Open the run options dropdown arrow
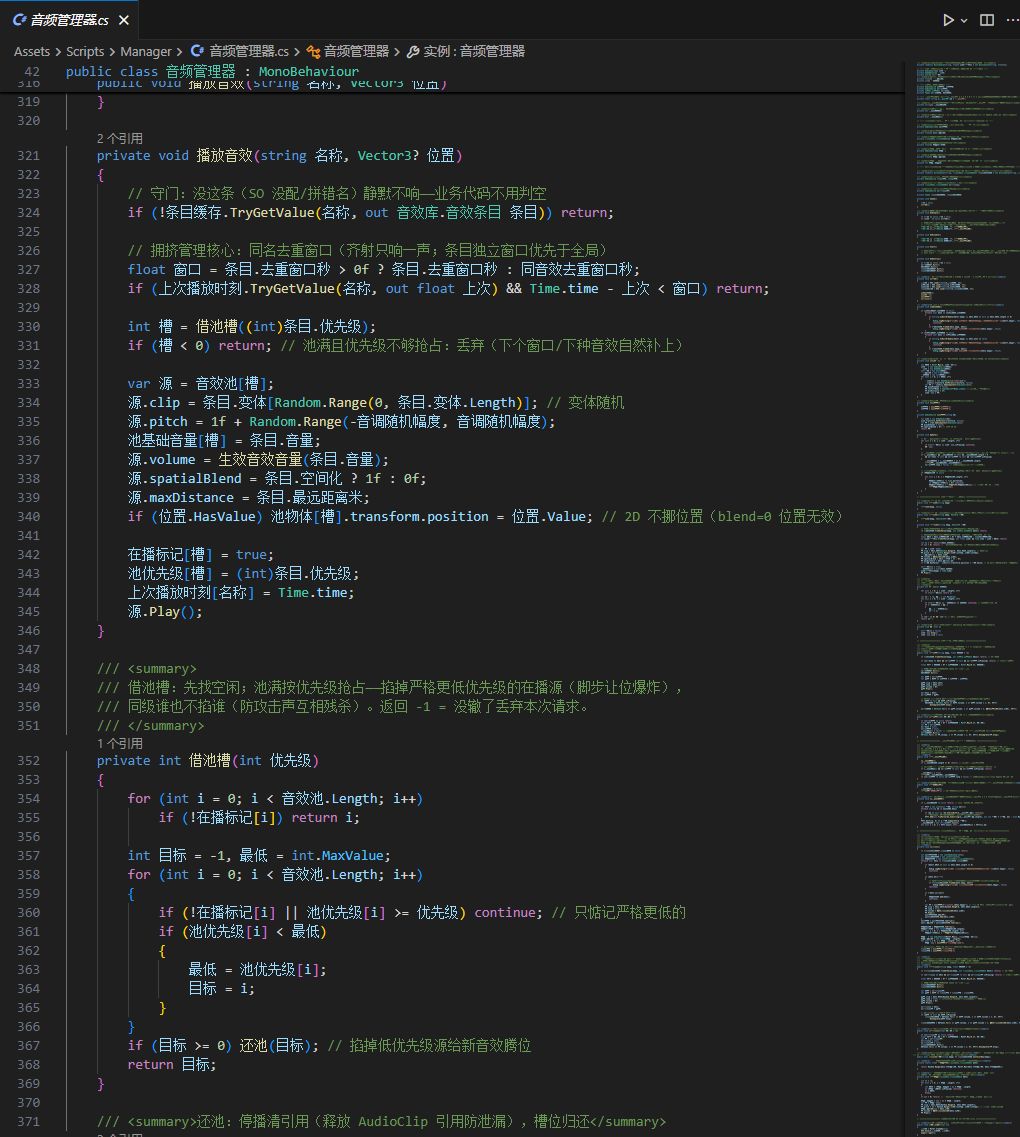1020x1137 pixels. click(x=964, y=21)
